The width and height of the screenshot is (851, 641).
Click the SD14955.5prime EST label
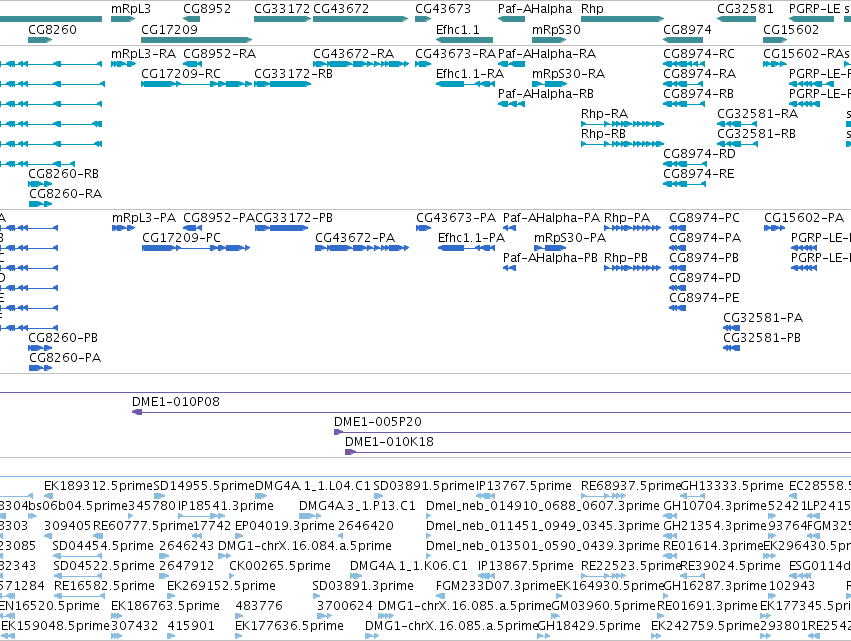pos(204,486)
